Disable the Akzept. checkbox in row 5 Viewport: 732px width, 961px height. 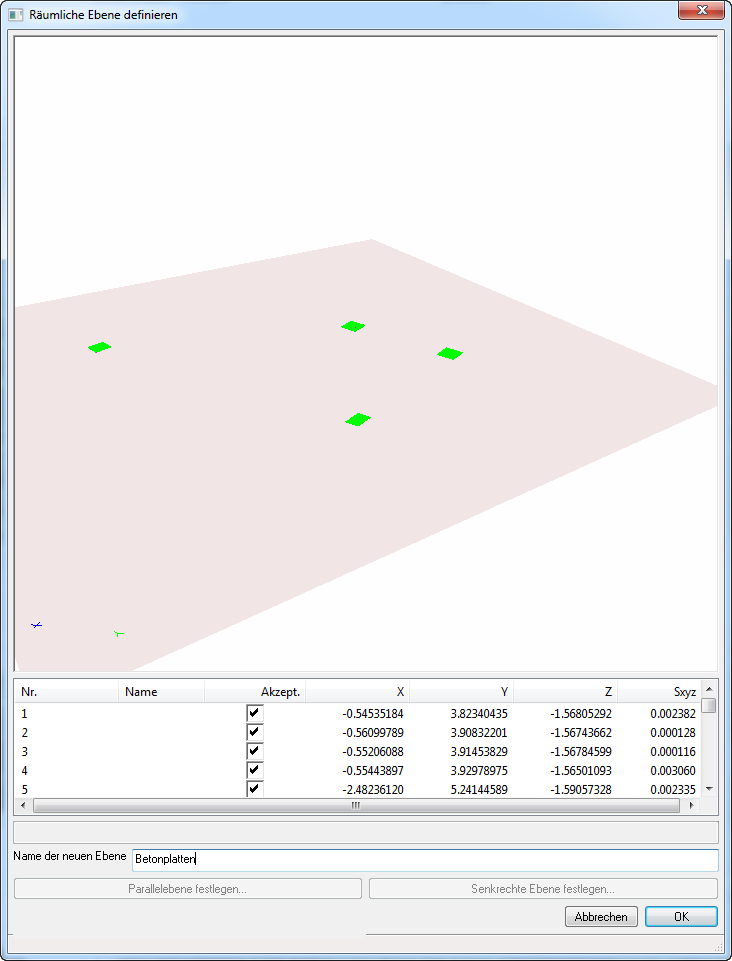pyautogui.click(x=255, y=788)
